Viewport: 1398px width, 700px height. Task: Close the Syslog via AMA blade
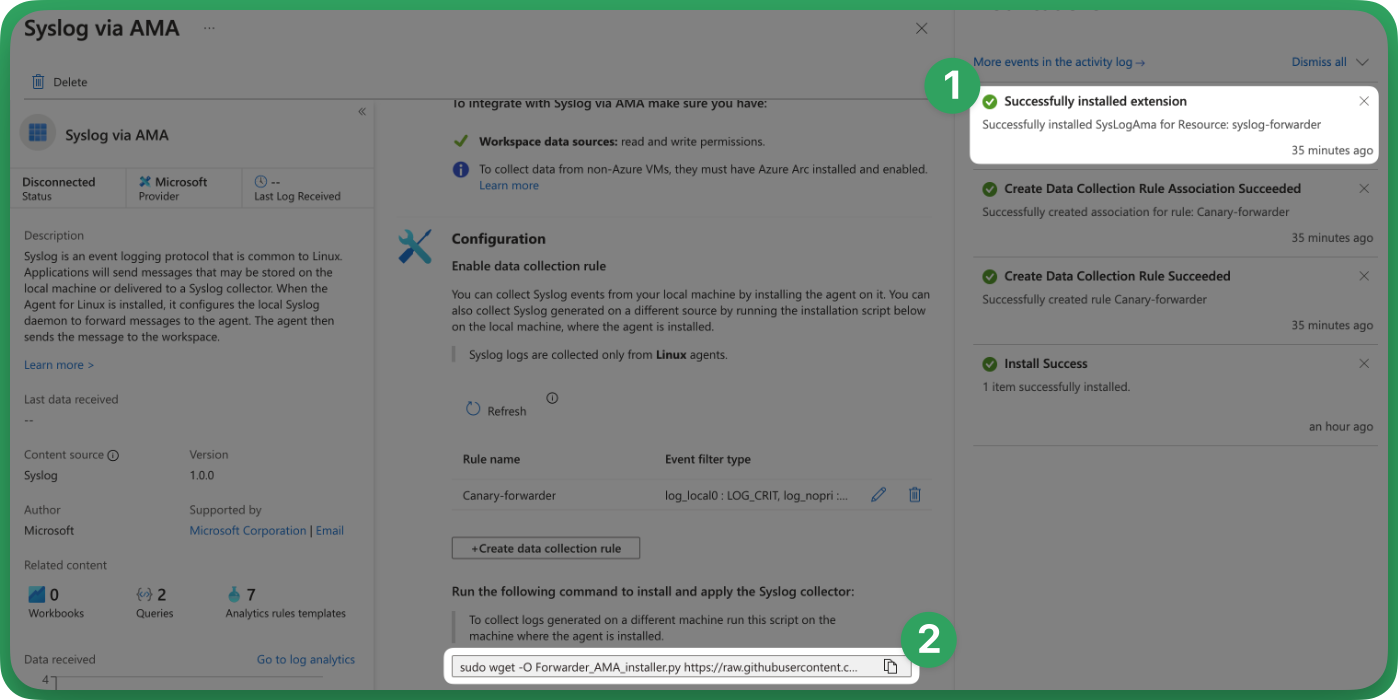click(922, 28)
